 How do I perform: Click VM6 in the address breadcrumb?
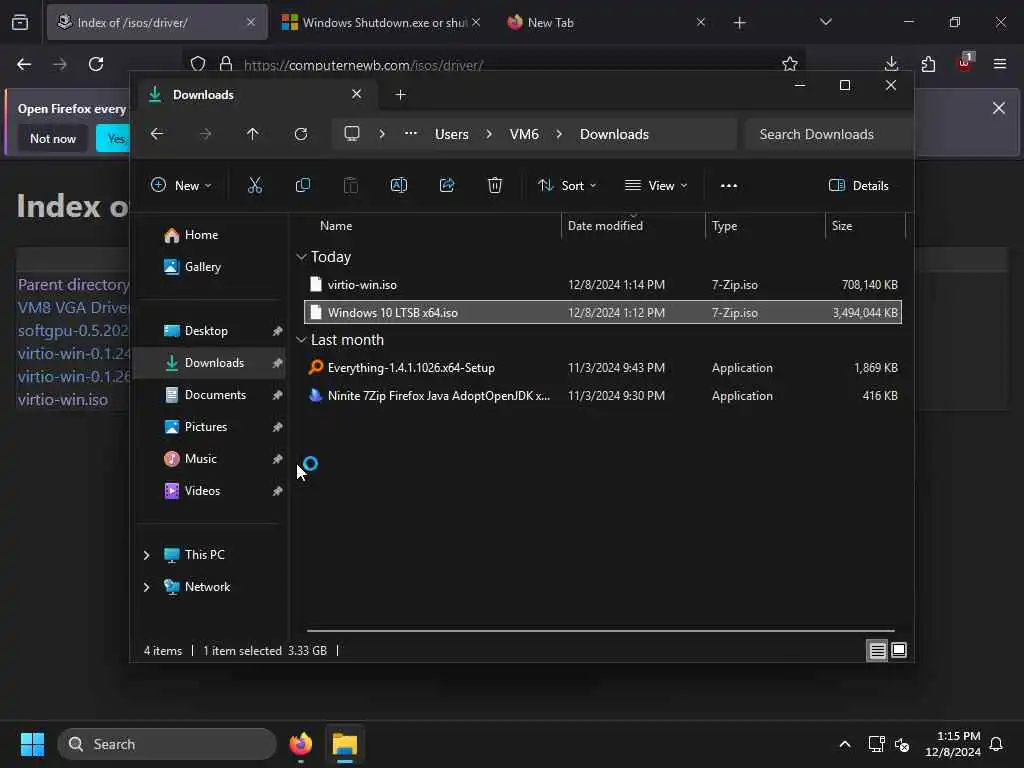[x=524, y=134]
